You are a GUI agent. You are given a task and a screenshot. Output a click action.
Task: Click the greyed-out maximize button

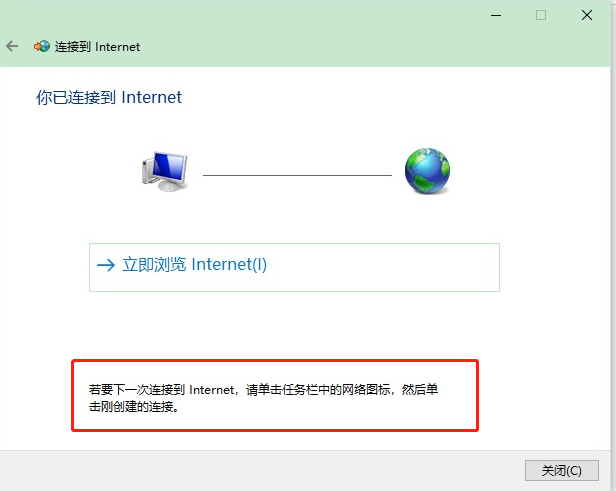point(541,15)
